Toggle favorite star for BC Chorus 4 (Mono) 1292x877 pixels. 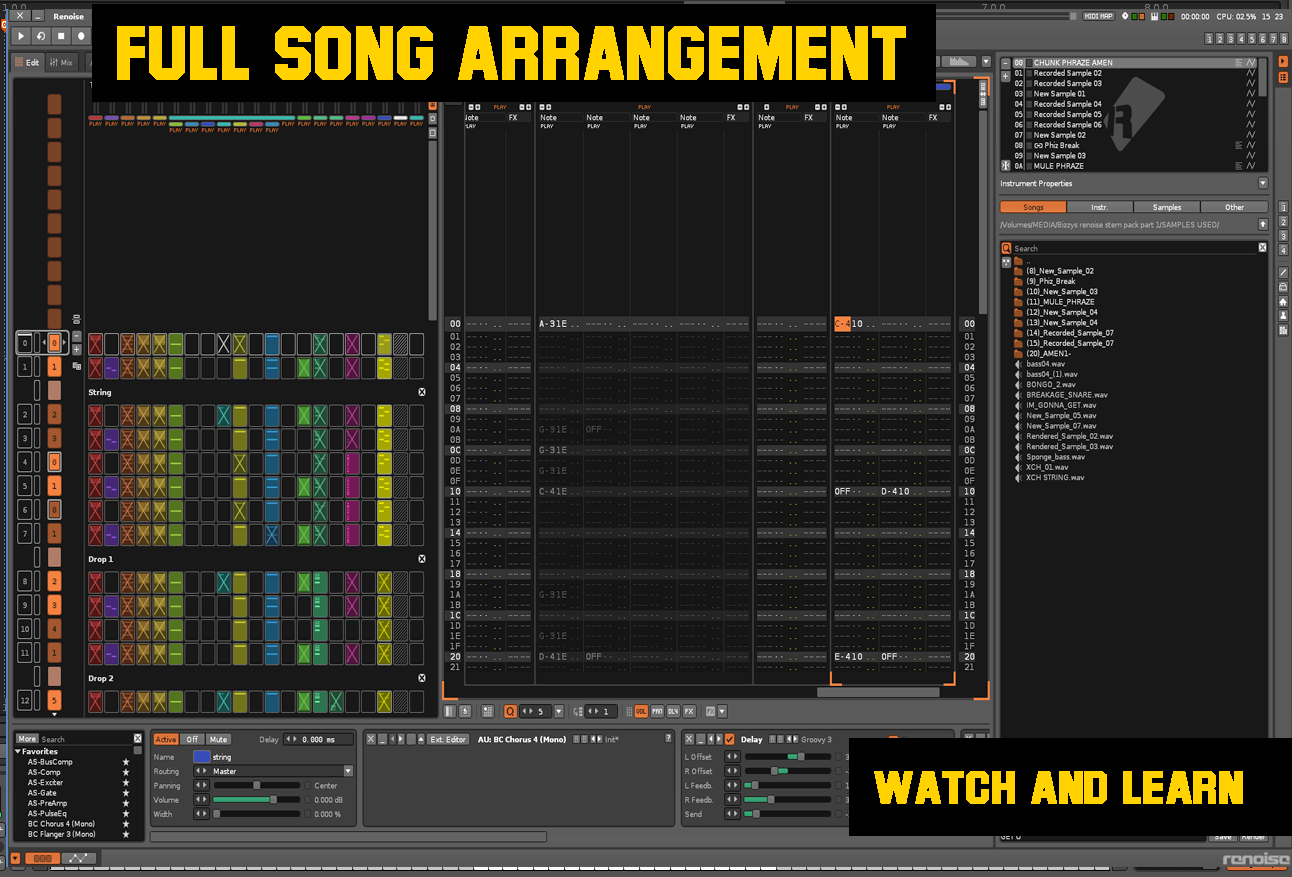click(x=126, y=824)
